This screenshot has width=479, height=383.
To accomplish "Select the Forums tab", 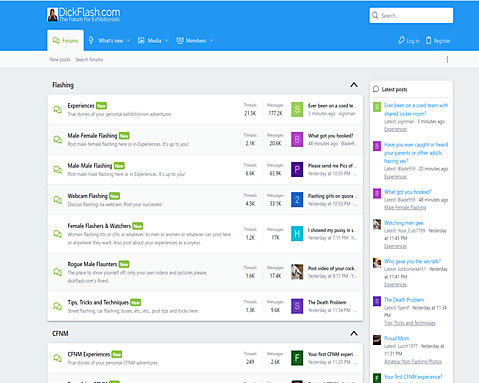I will (65, 41).
